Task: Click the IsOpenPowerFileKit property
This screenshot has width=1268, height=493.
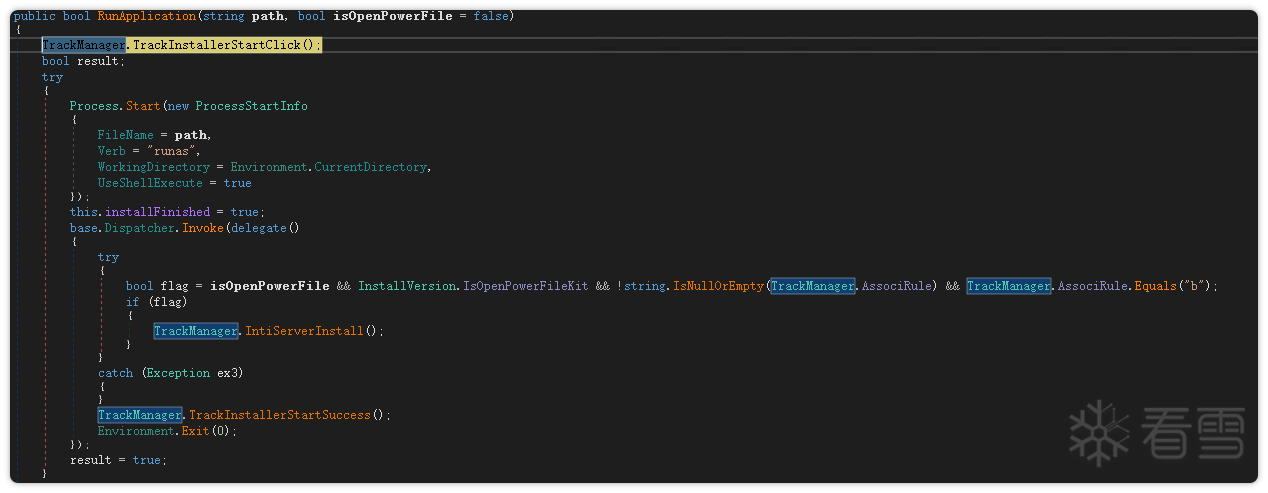Action: click(x=525, y=286)
